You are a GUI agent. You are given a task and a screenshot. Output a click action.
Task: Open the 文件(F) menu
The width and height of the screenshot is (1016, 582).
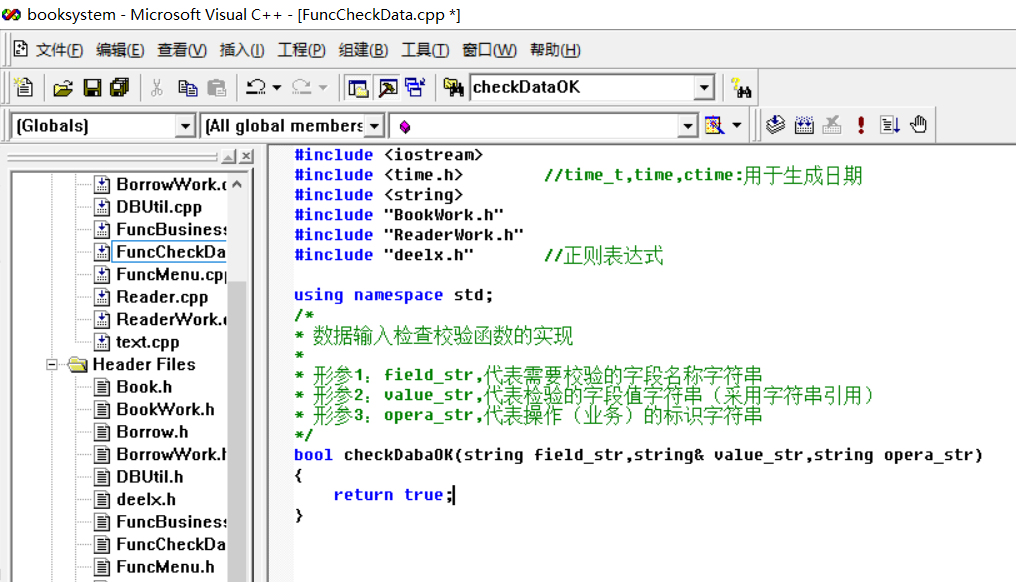(x=59, y=50)
